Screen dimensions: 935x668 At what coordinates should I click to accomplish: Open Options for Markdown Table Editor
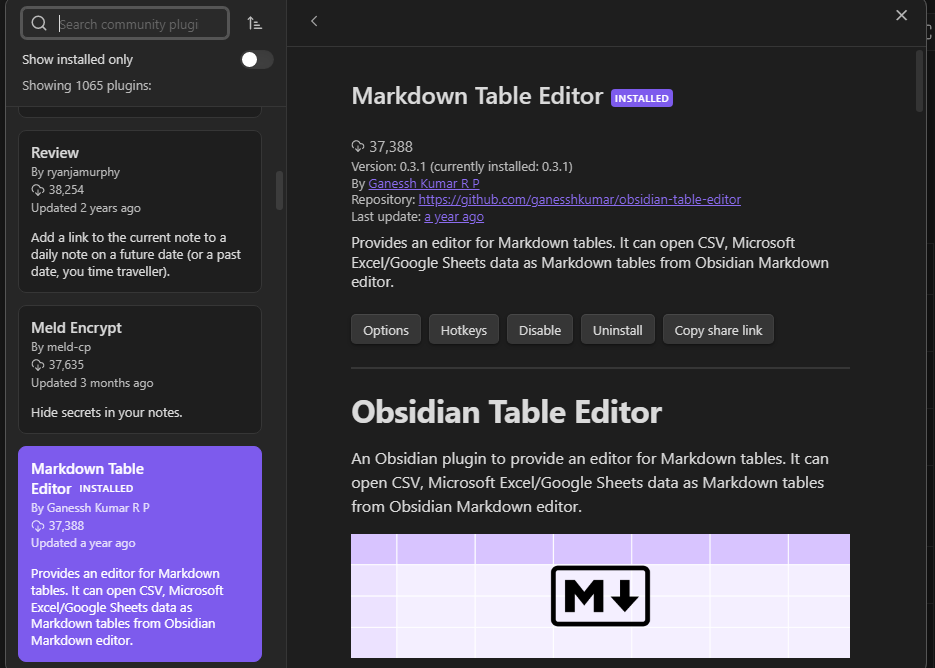tap(385, 329)
